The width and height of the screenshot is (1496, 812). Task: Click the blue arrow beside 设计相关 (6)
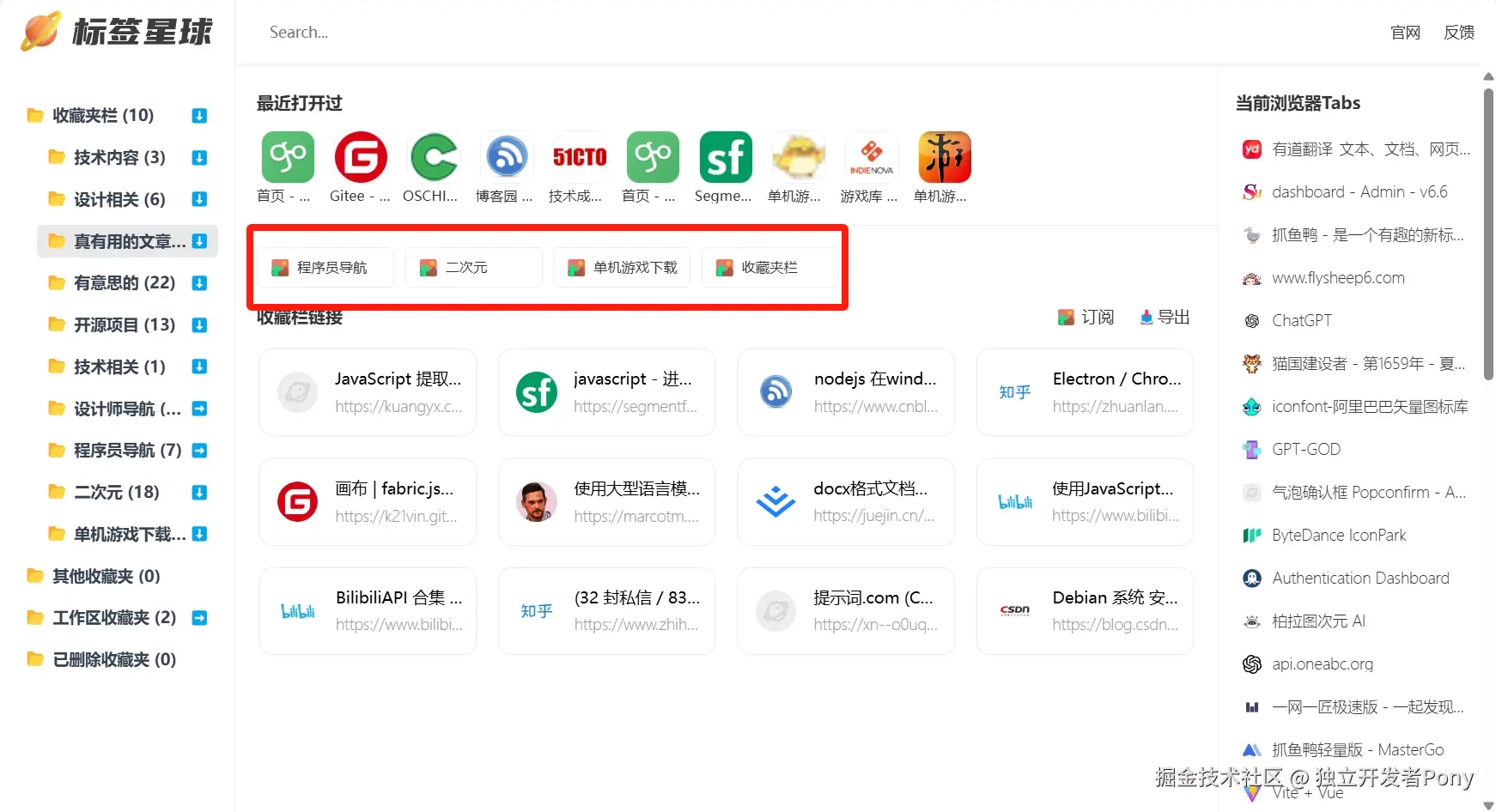[x=199, y=199]
